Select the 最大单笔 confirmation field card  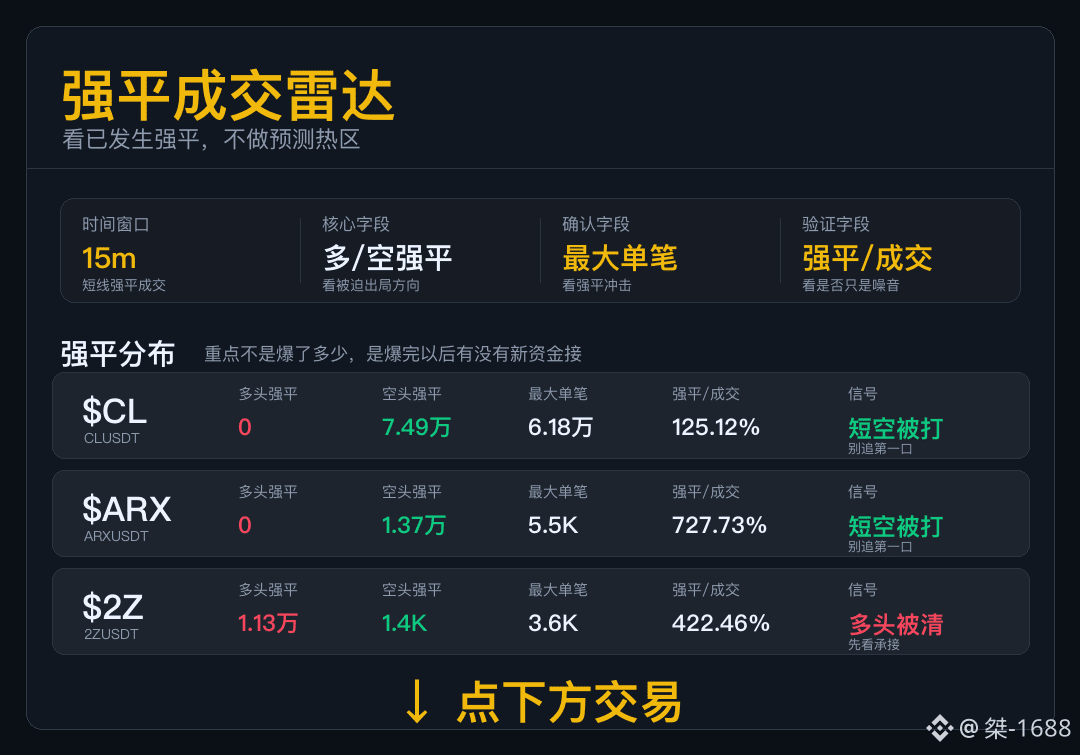tap(660, 251)
